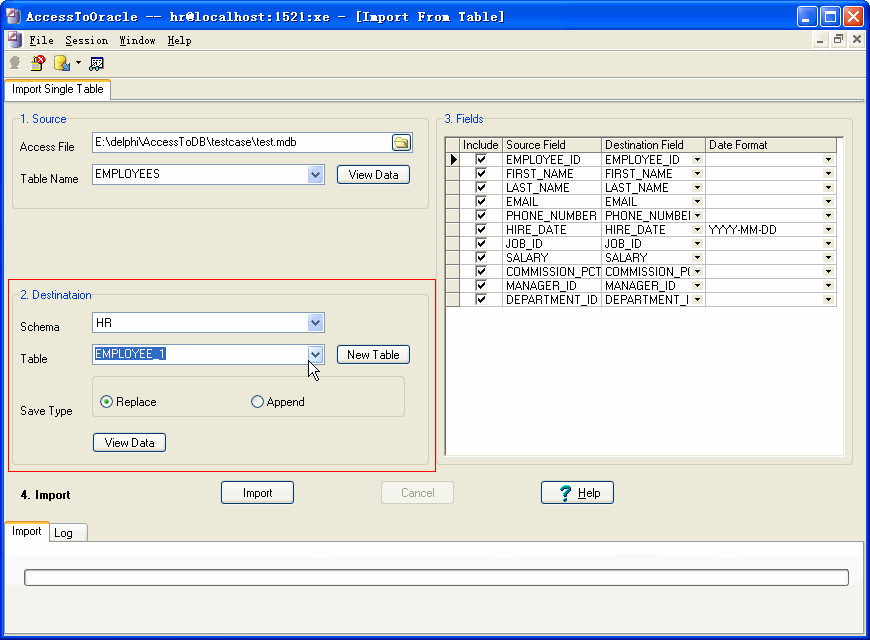The height and width of the screenshot is (640, 870).
Task: Open the Window menu
Action: (x=137, y=41)
